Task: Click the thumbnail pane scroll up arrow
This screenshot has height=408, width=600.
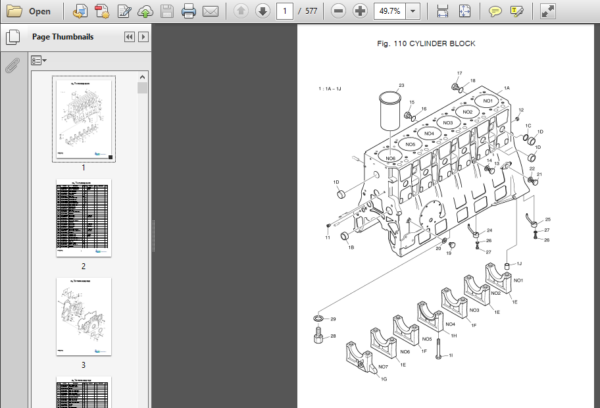Action: 142,77
